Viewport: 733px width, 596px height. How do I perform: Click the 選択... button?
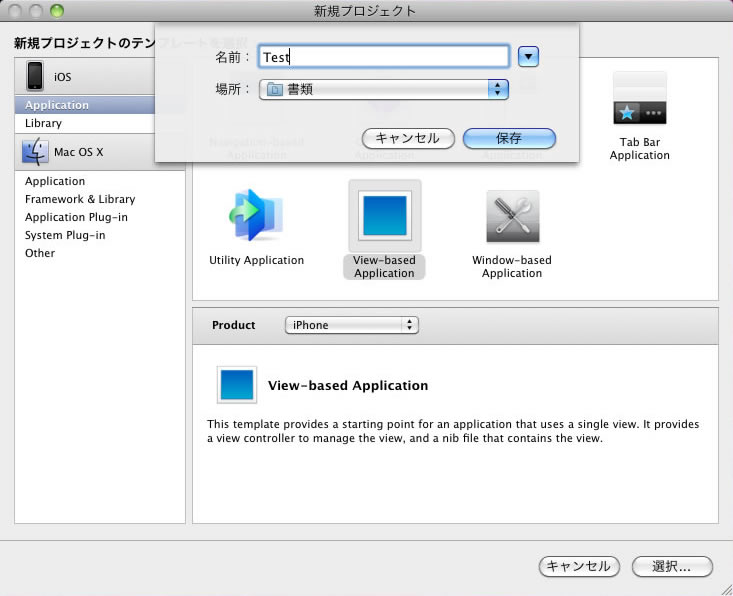672,567
